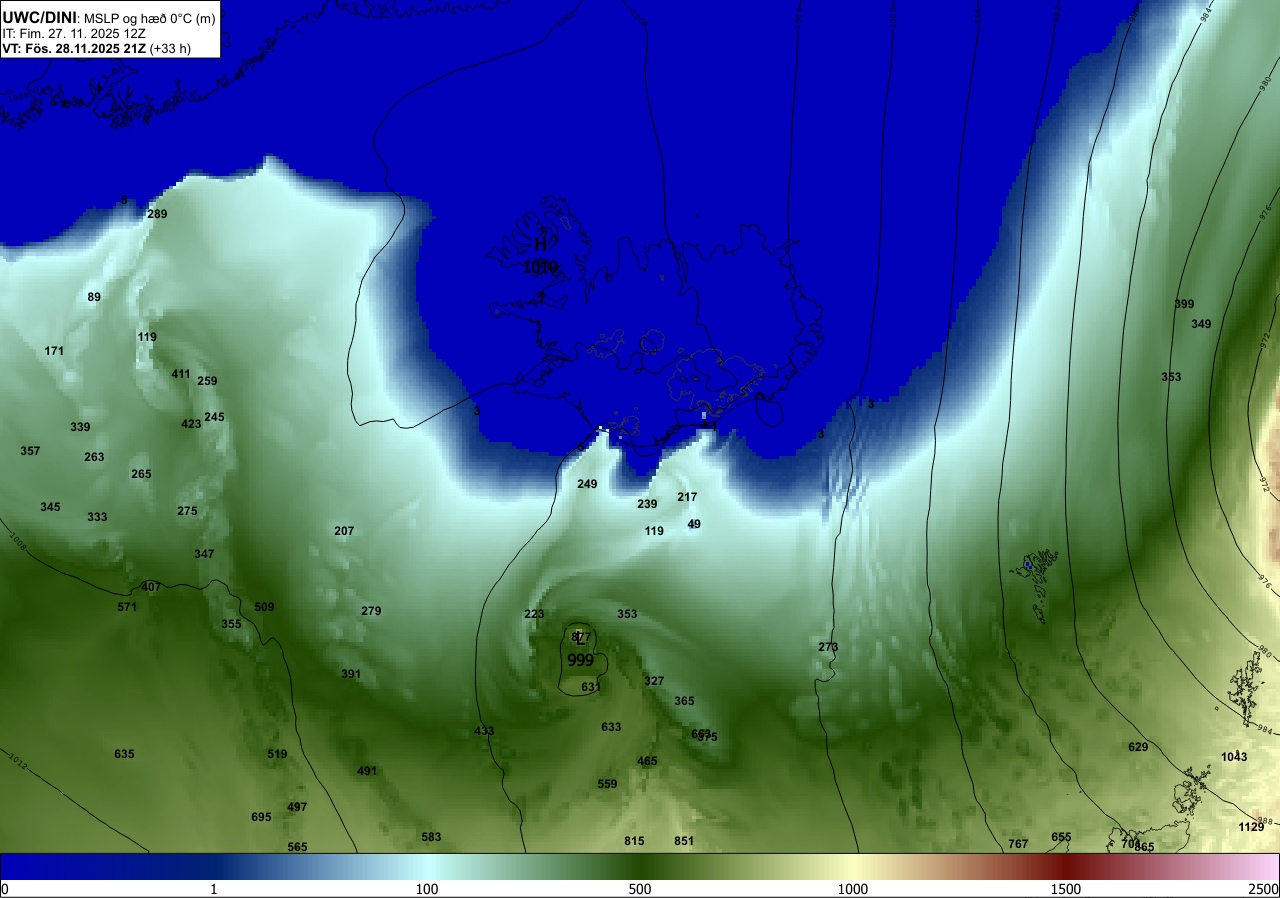1280x898 pixels.
Task: Click the height value 411
Action: (180, 374)
